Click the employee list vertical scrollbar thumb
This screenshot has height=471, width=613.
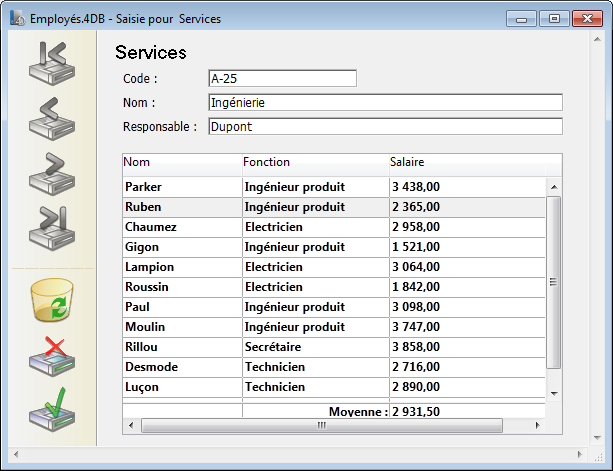(x=553, y=283)
